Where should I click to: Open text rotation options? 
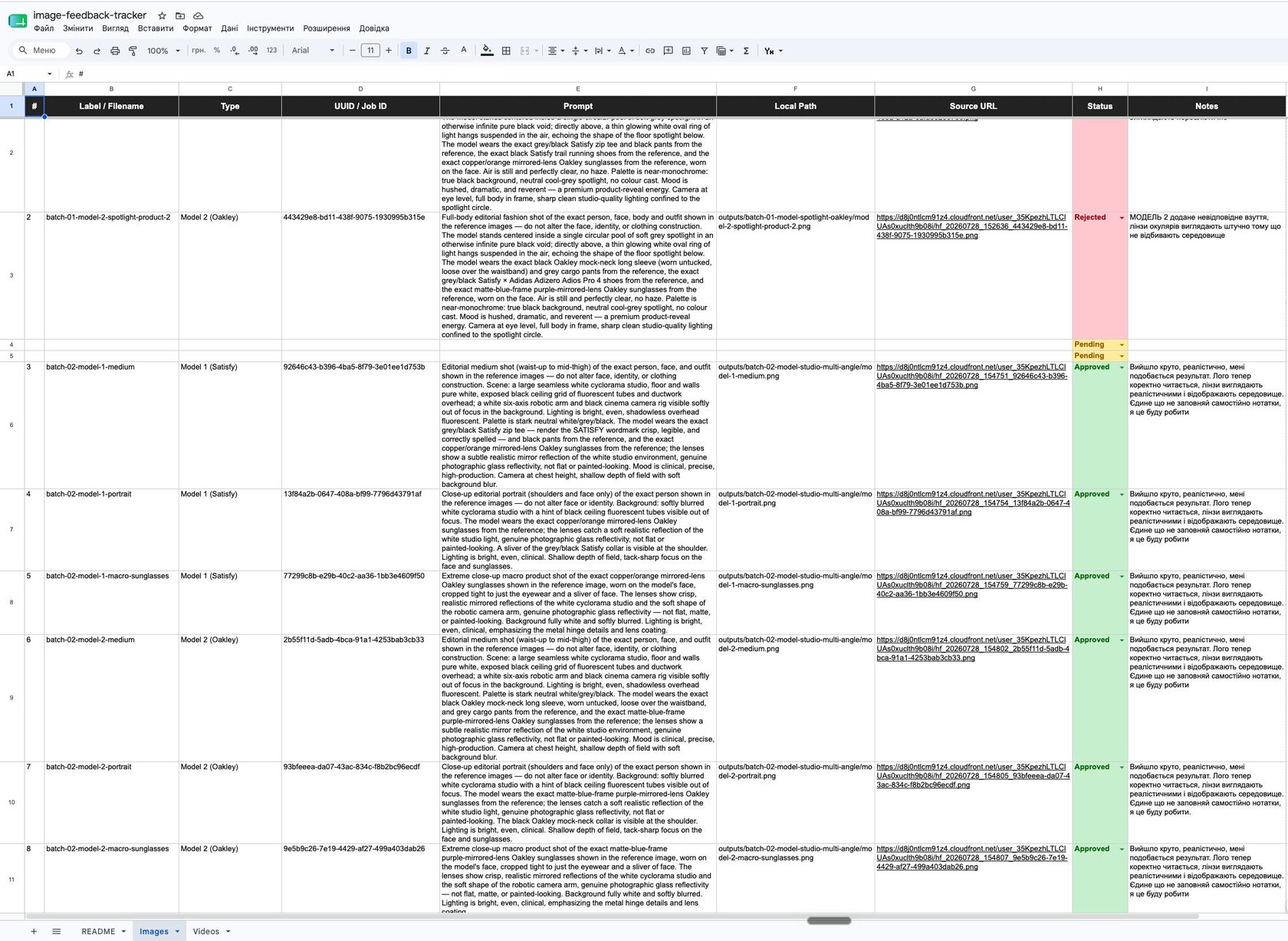pos(626,51)
